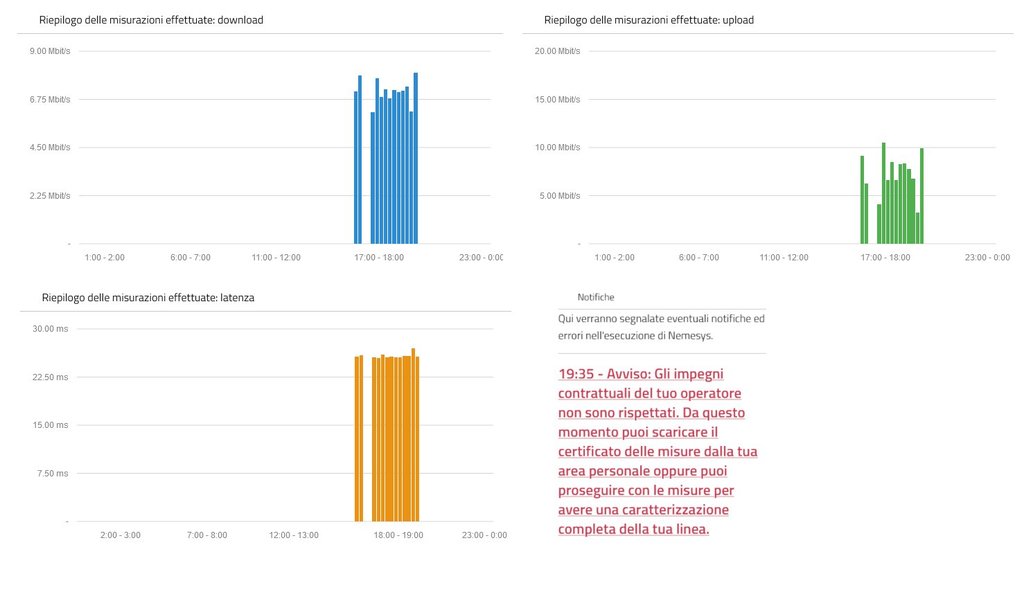
Task: Click the leftmost green upload bar
Action: (862, 200)
